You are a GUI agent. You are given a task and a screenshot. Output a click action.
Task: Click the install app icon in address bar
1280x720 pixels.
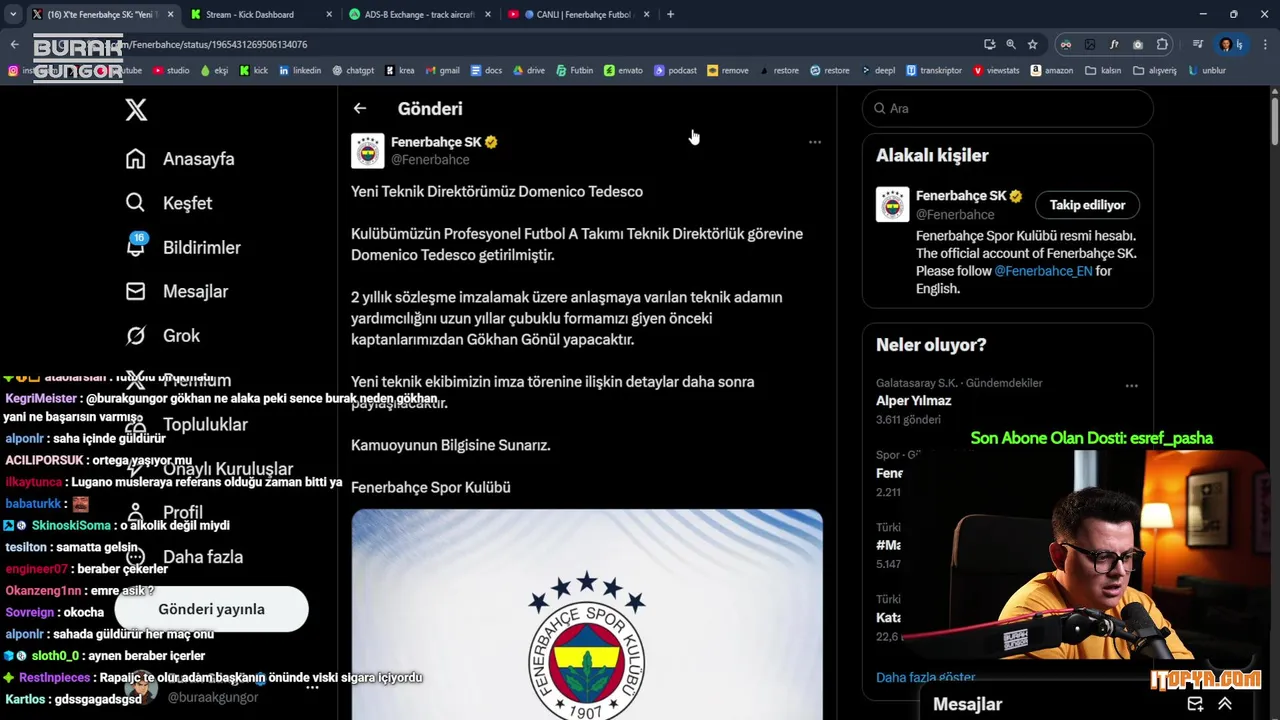pyautogui.click(x=990, y=44)
